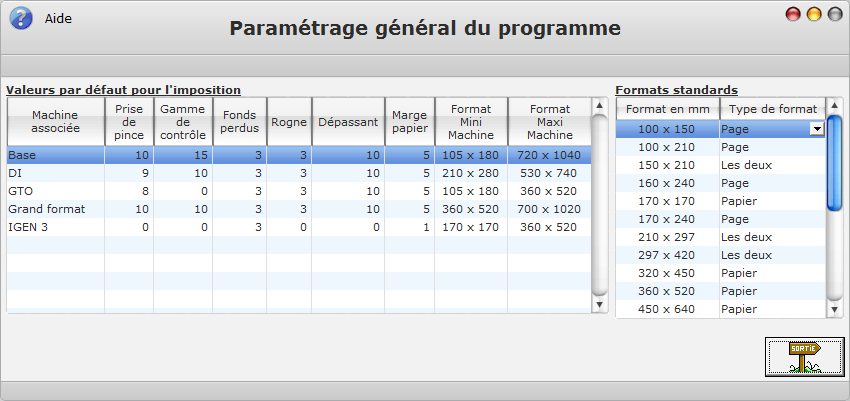Click the Machine associée column header
The height and width of the screenshot is (401, 850).
coord(56,121)
